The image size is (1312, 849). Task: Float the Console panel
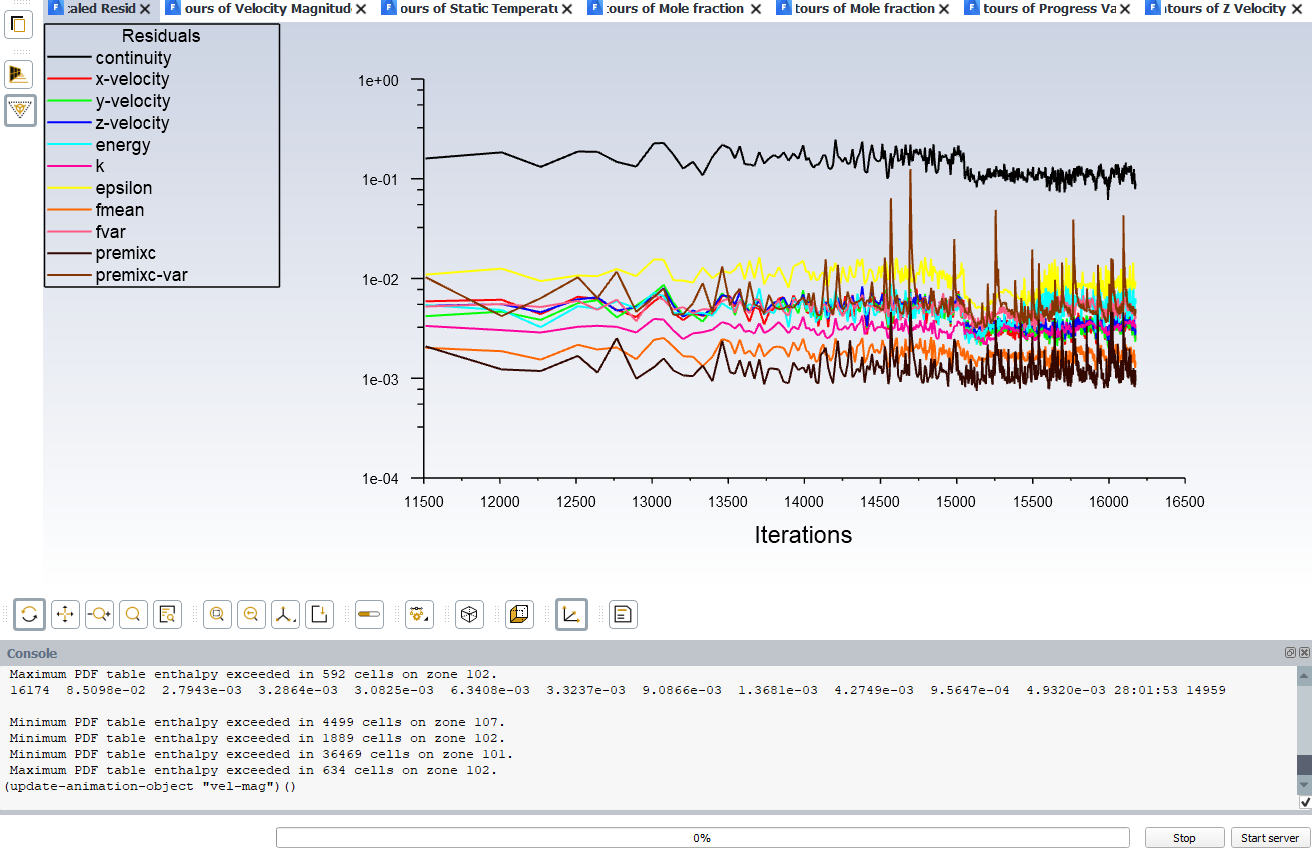[1290, 652]
